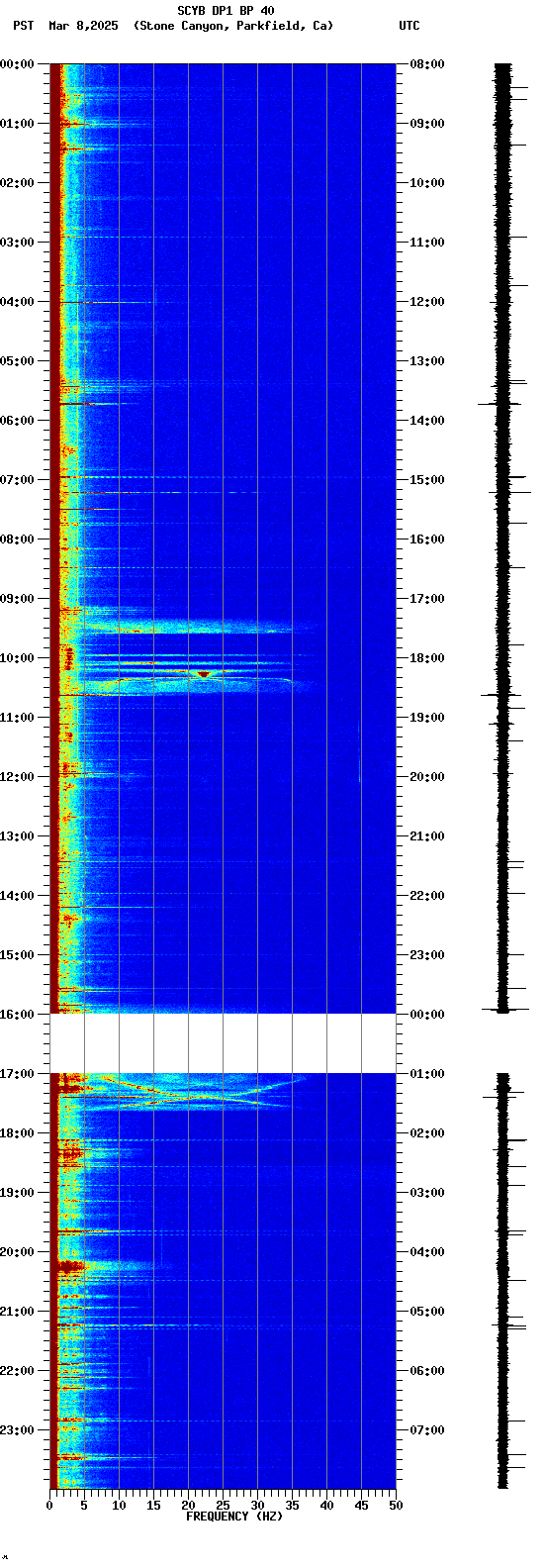Select the UTC axis label '09:00'
546x1568 pixels.
tap(427, 124)
